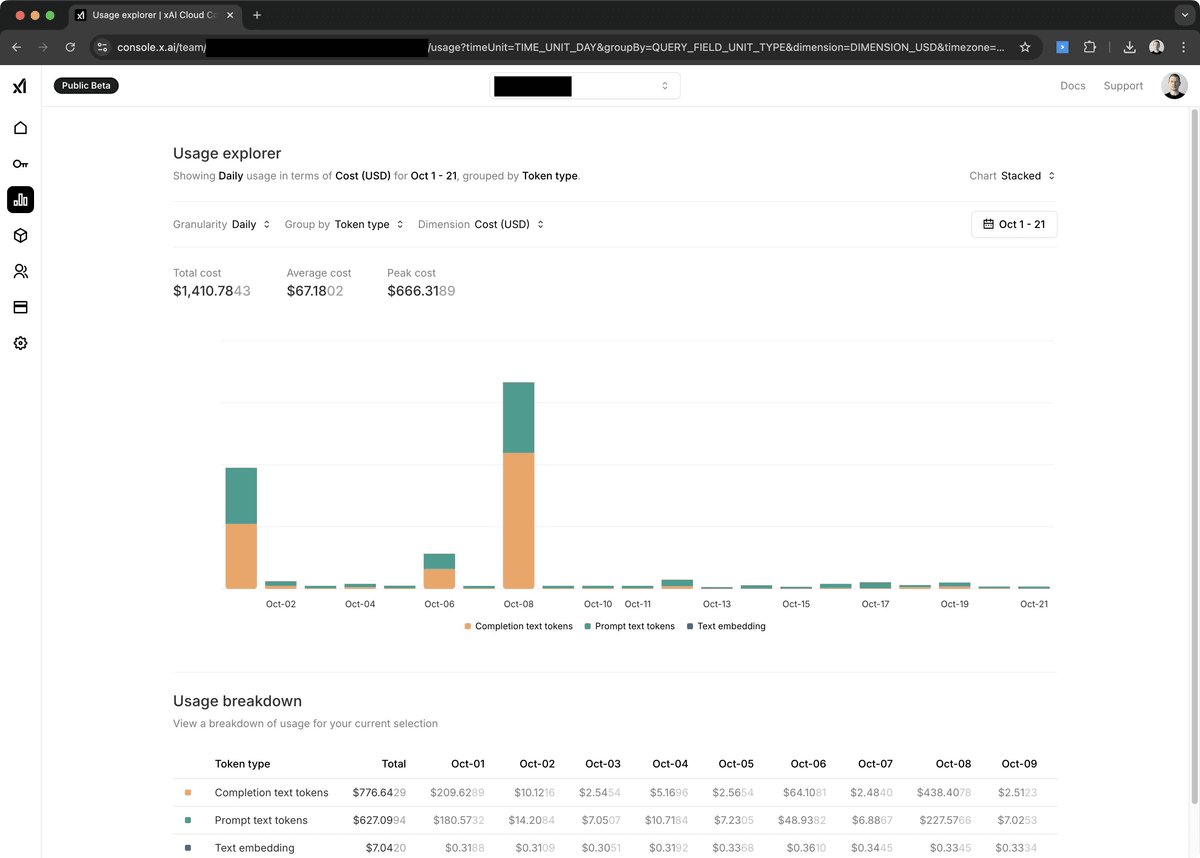Viewport: 1200px width, 858px height.
Task: Click the xAI logo
Action: click(x=19, y=86)
